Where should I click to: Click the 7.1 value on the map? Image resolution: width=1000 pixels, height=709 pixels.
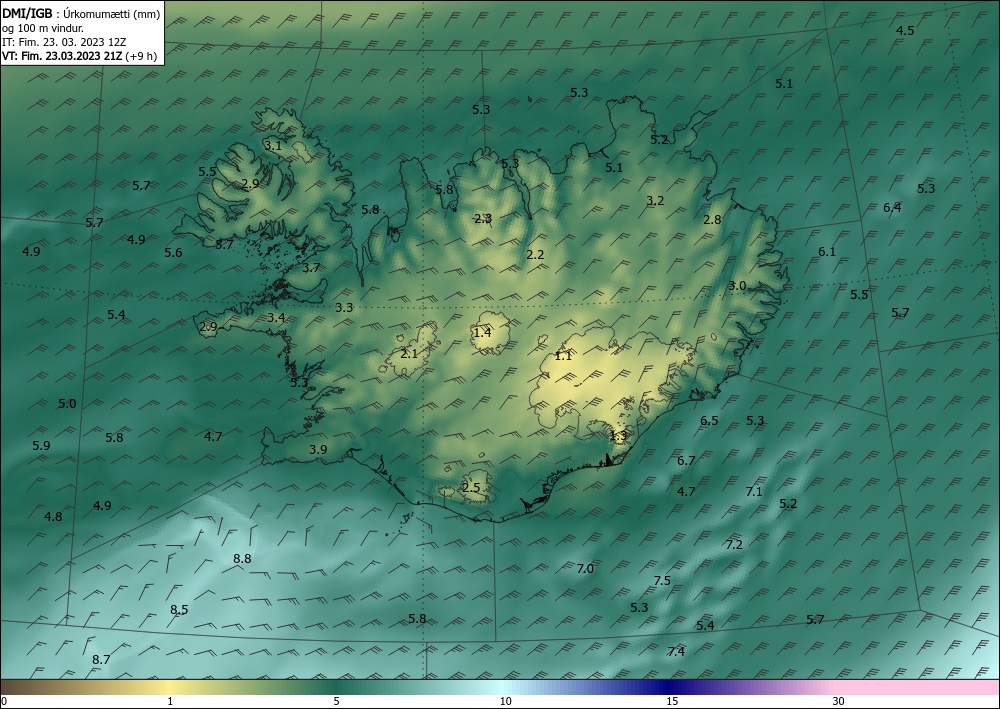point(754,492)
